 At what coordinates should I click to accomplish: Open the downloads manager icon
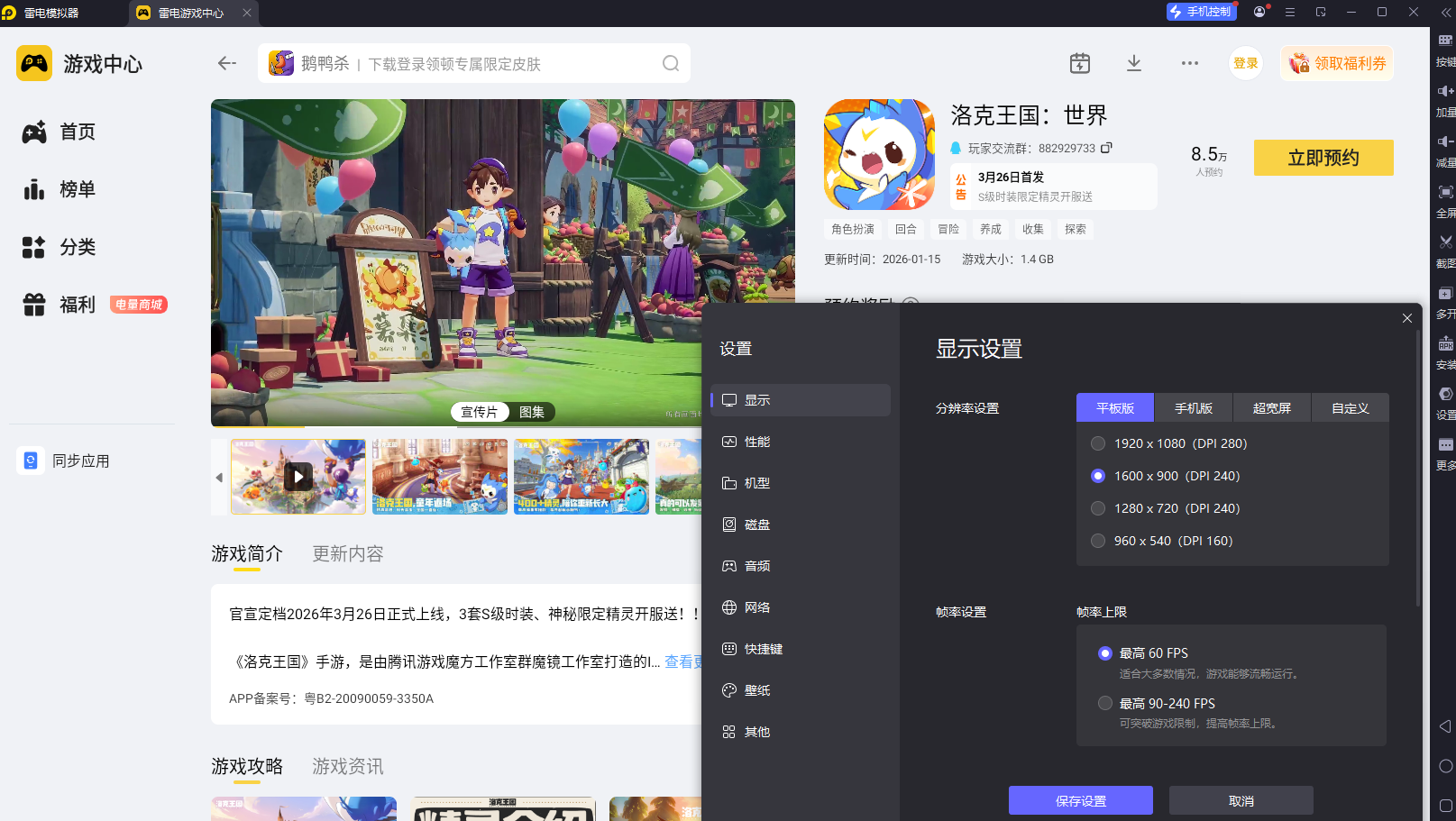[x=1134, y=63]
